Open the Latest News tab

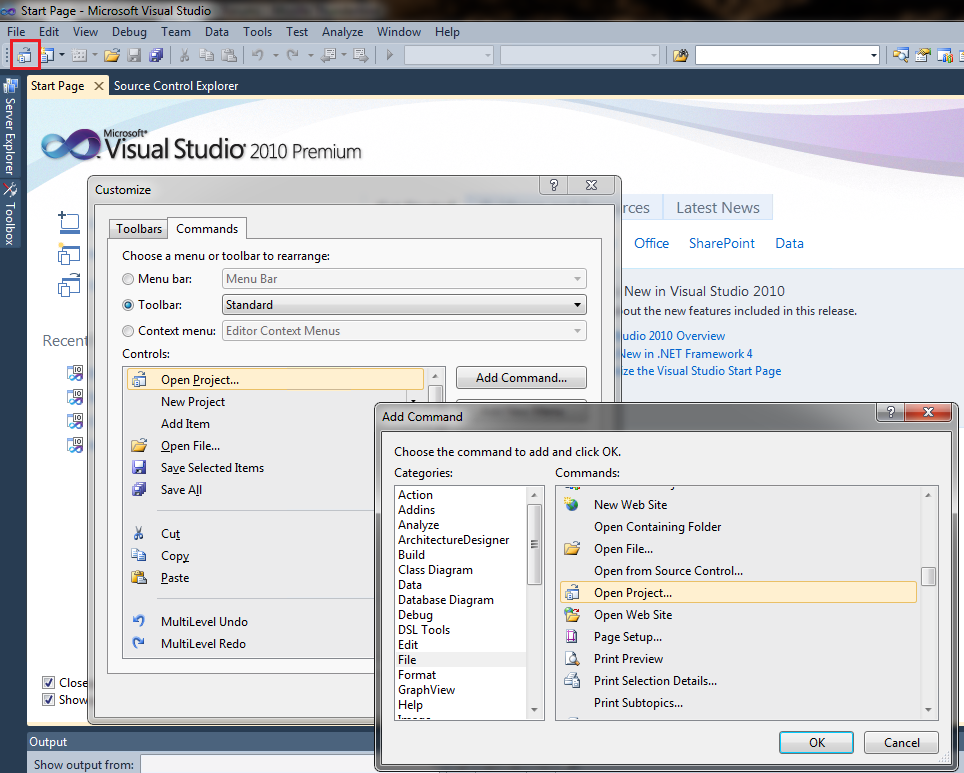[x=717, y=208]
